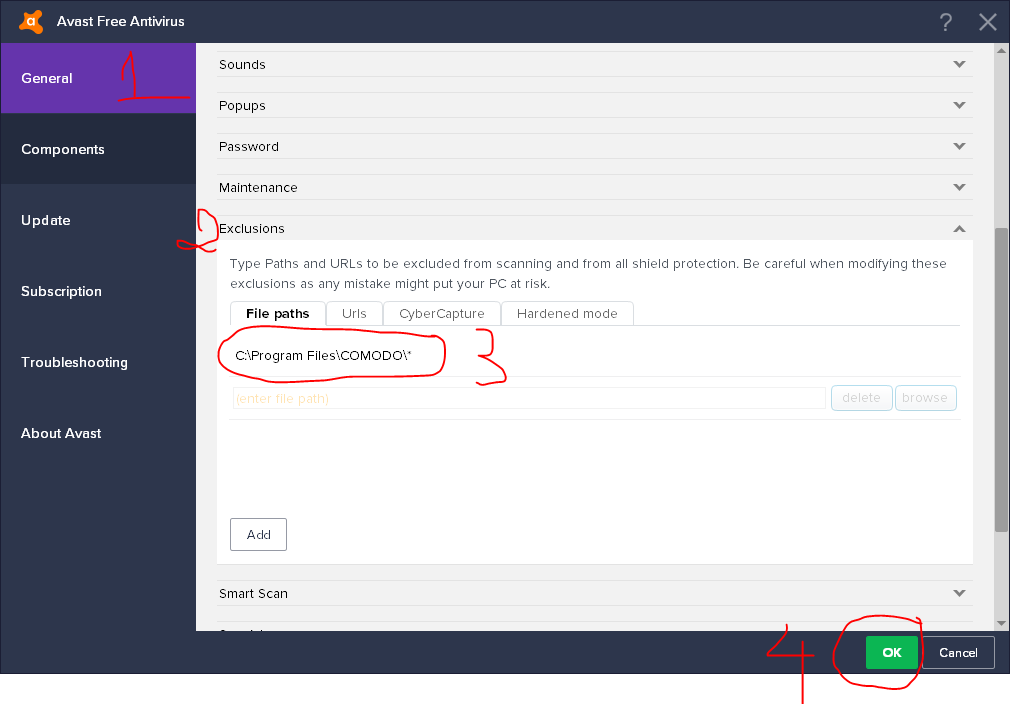Expand the Sounds section chevron
Viewport: 1010px width, 704px height.
[x=959, y=64]
